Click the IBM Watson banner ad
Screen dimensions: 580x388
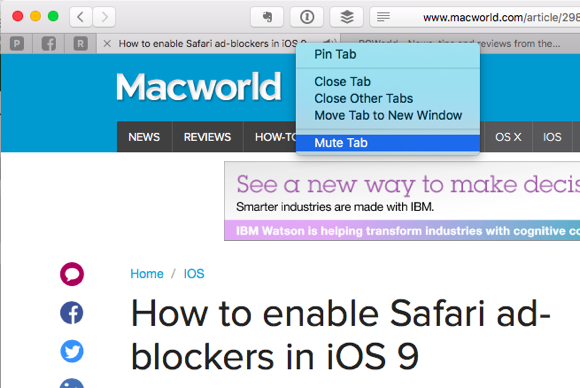tap(402, 201)
